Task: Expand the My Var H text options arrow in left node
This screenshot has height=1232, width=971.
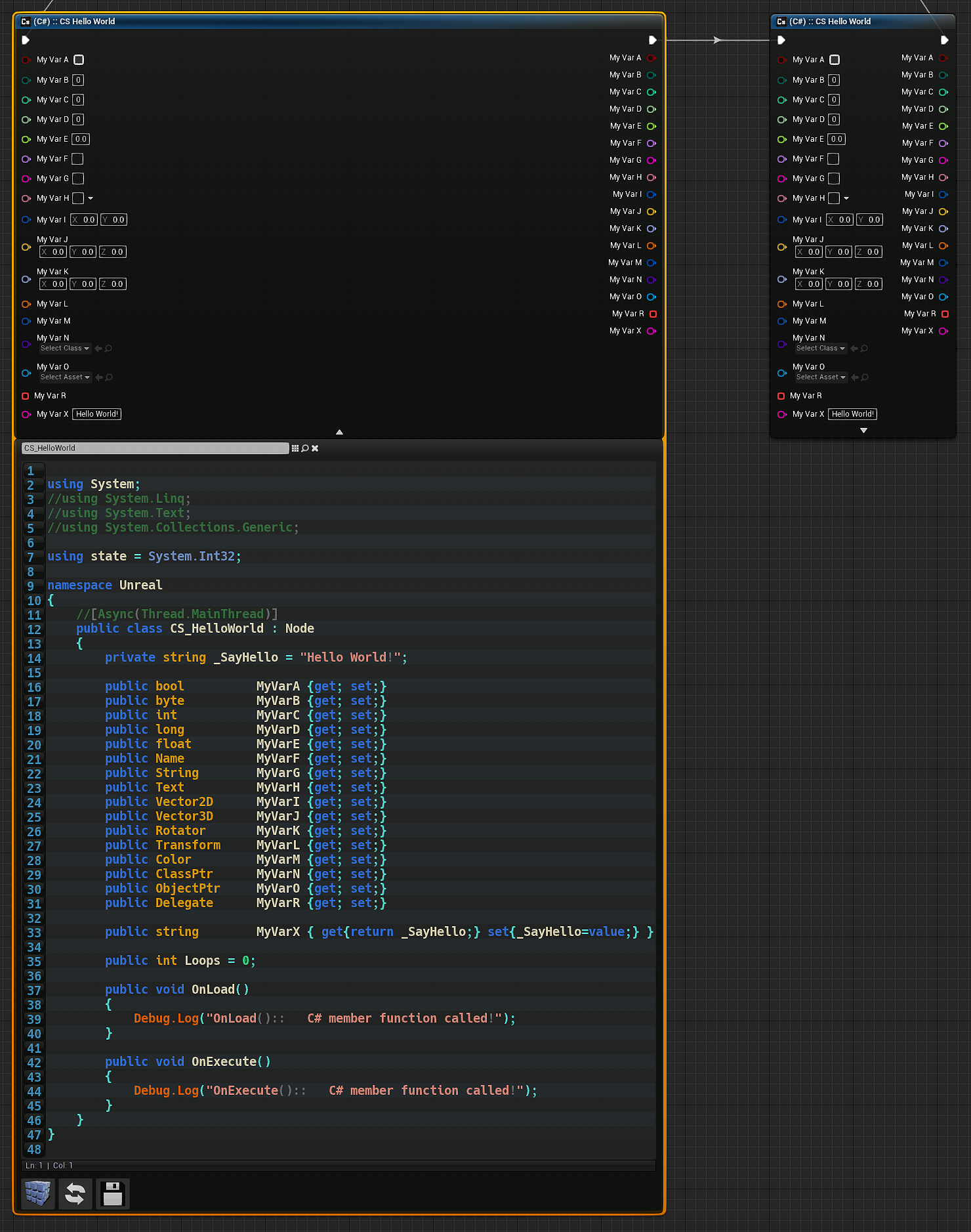Action: (x=91, y=198)
